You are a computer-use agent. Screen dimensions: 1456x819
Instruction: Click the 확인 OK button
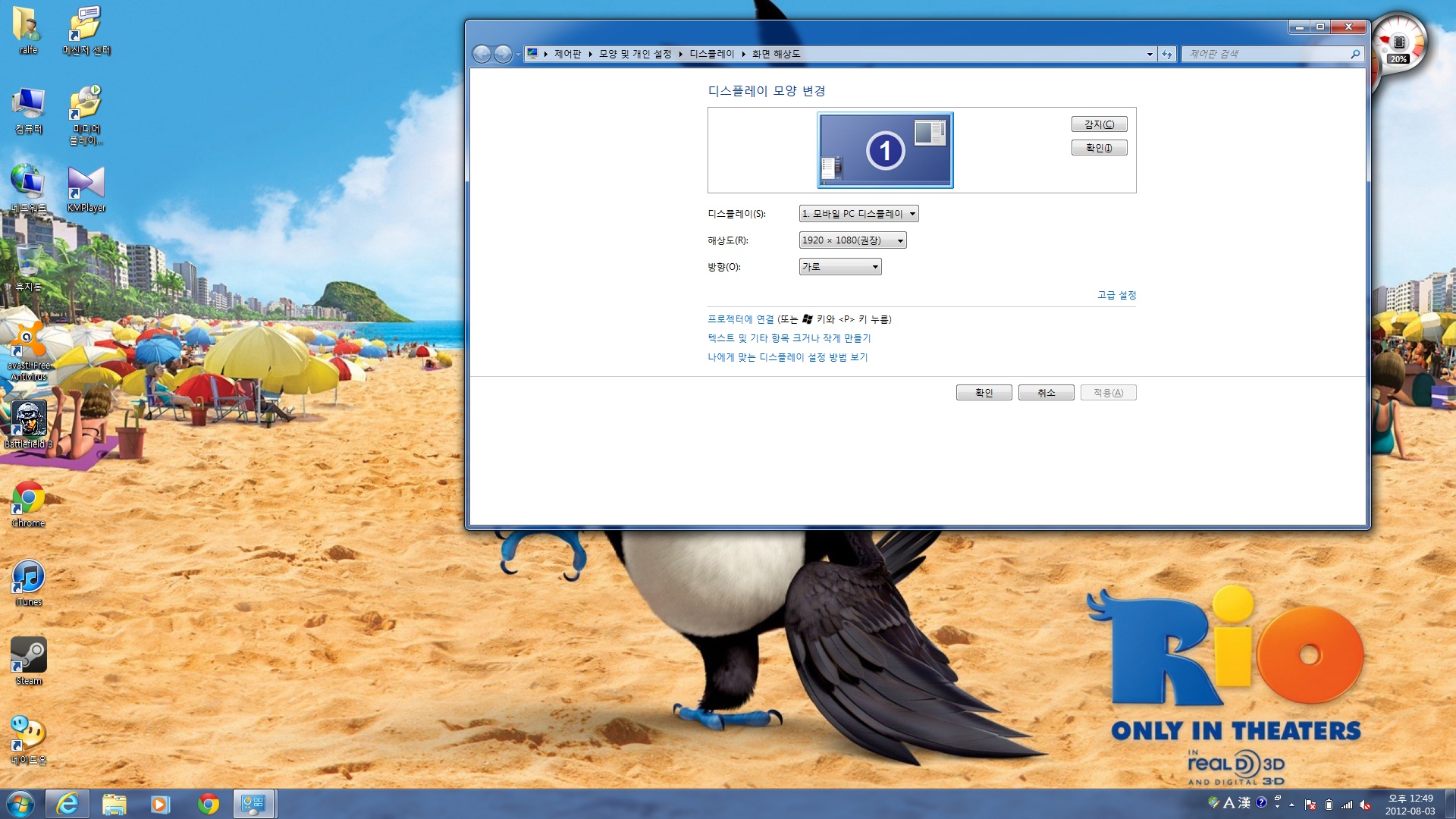[x=984, y=393]
